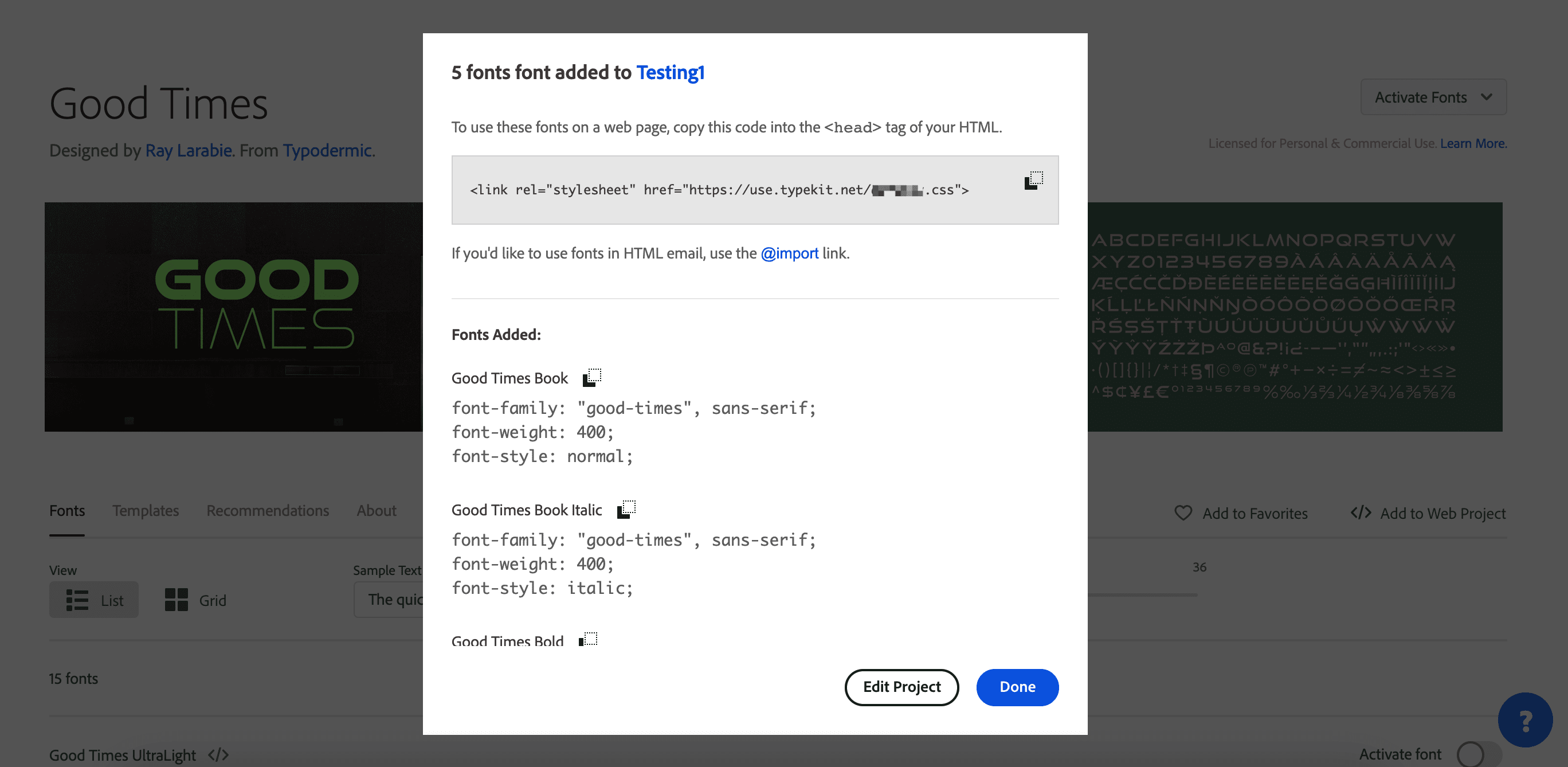Switch to Grid view
The width and height of the screenshot is (1568, 767).
[x=195, y=600]
